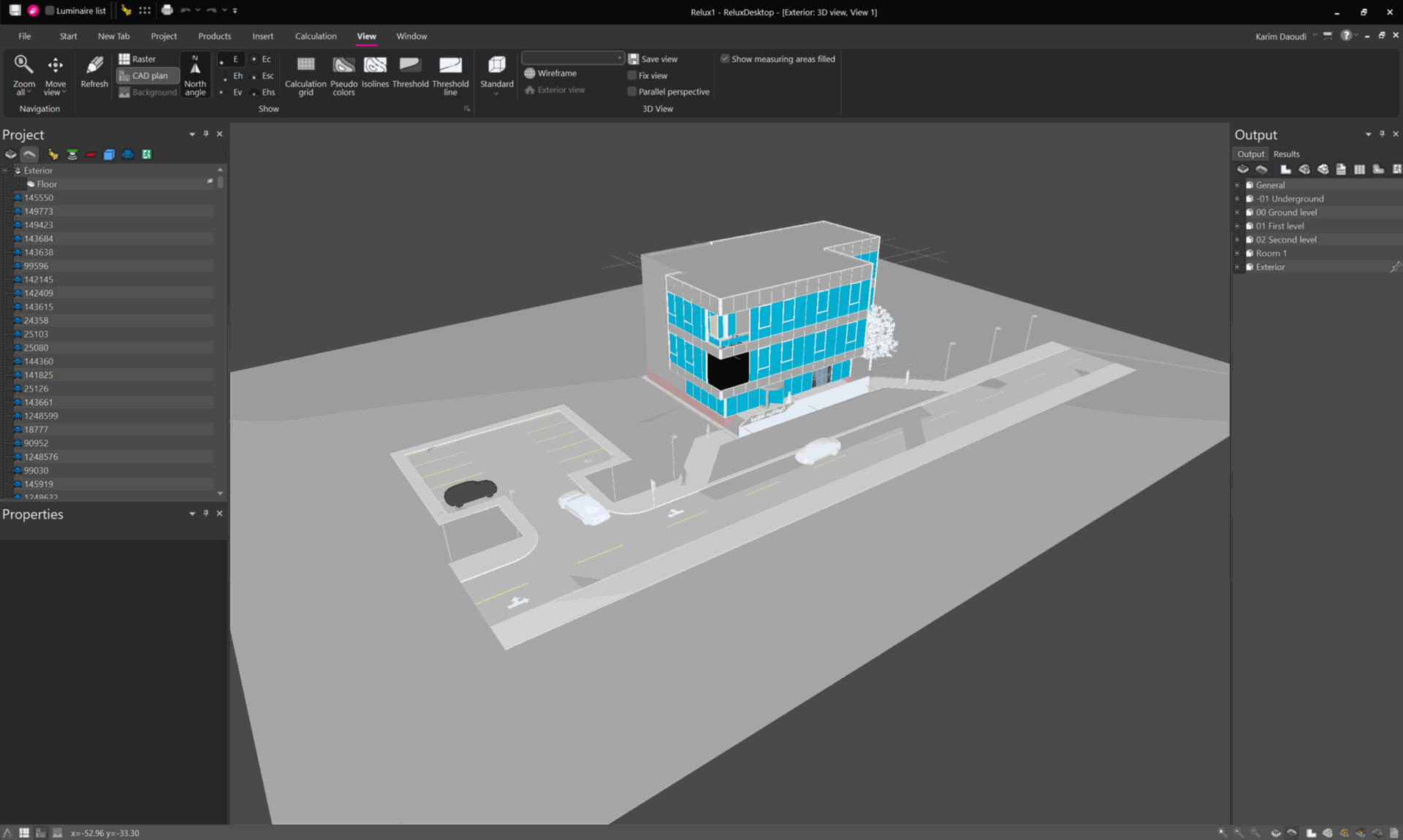Uncheck Show measuring areas filled

coord(725,58)
